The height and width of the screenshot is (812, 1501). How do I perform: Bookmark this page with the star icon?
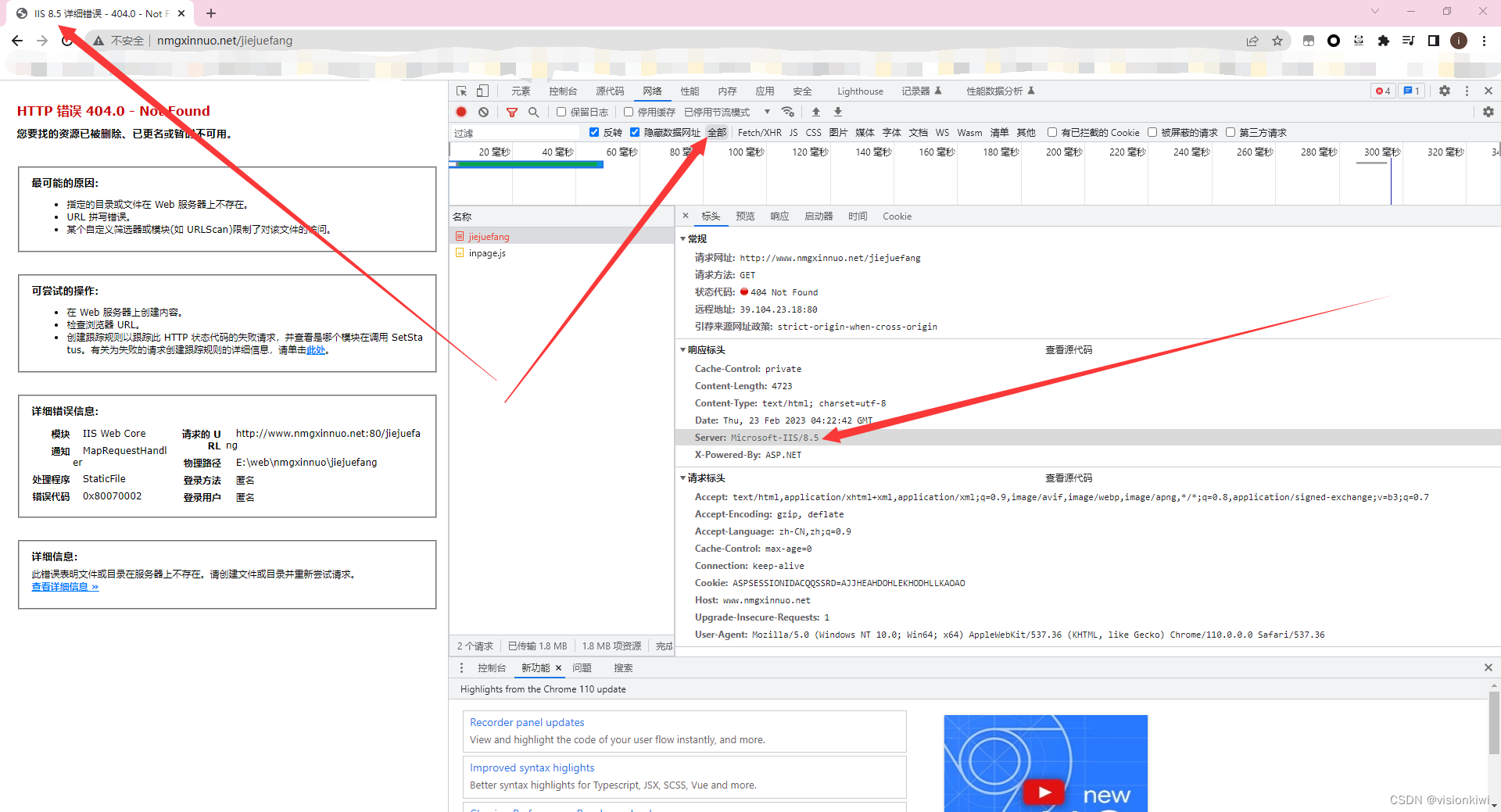pos(1277,41)
